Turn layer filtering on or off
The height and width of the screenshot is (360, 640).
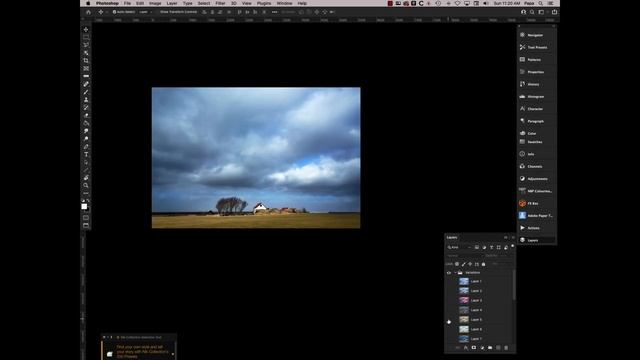click(513, 246)
